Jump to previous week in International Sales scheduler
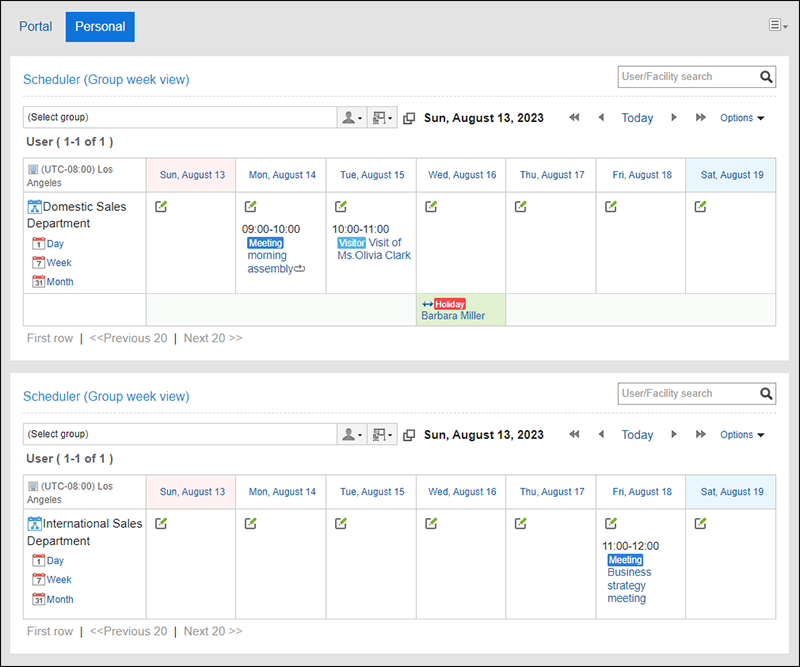Image resolution: width=800 pixels, height=667 pixels. (x=574, y=434)
